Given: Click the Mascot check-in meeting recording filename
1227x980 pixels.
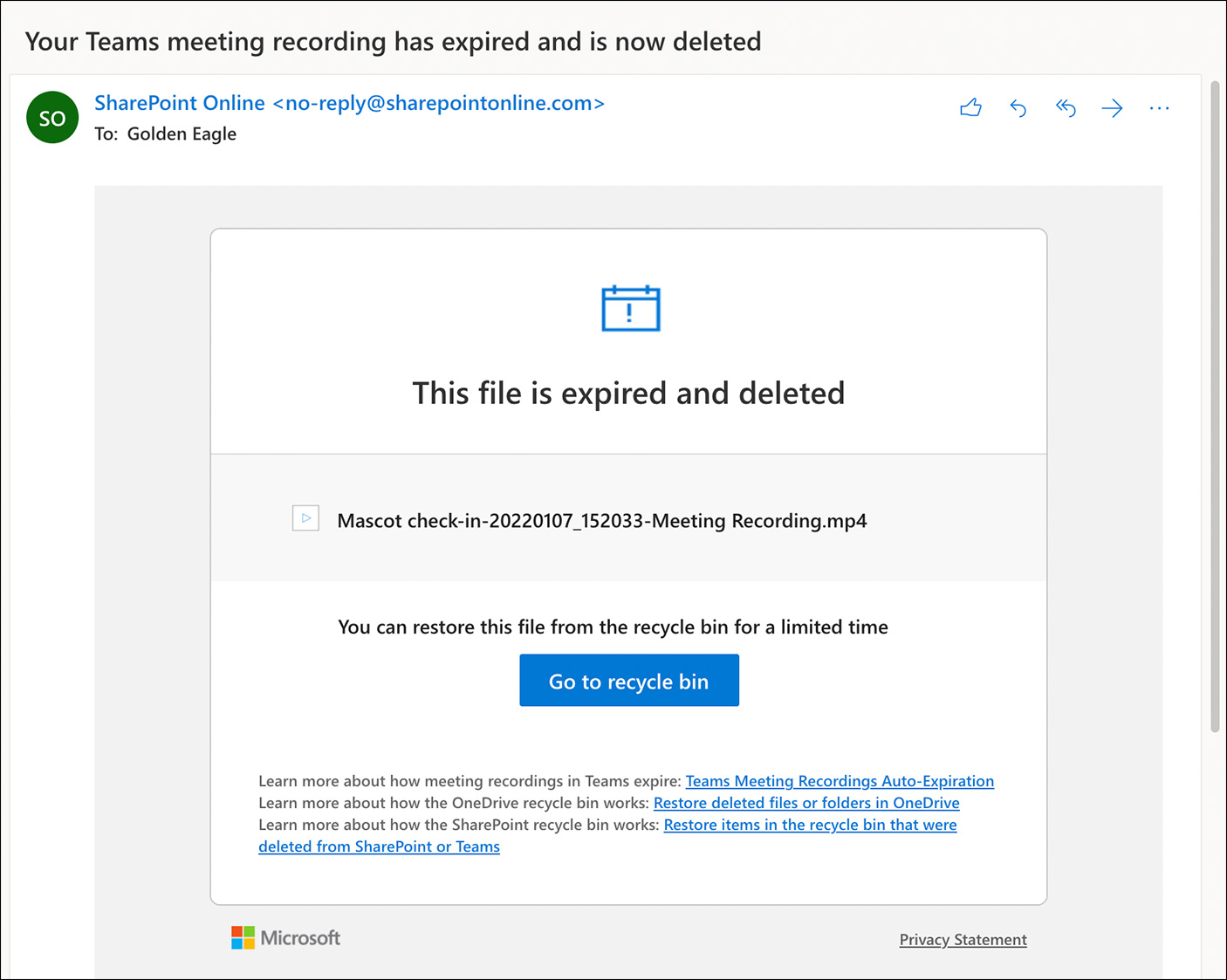Looking at the screenshot, I should [601, 521].
